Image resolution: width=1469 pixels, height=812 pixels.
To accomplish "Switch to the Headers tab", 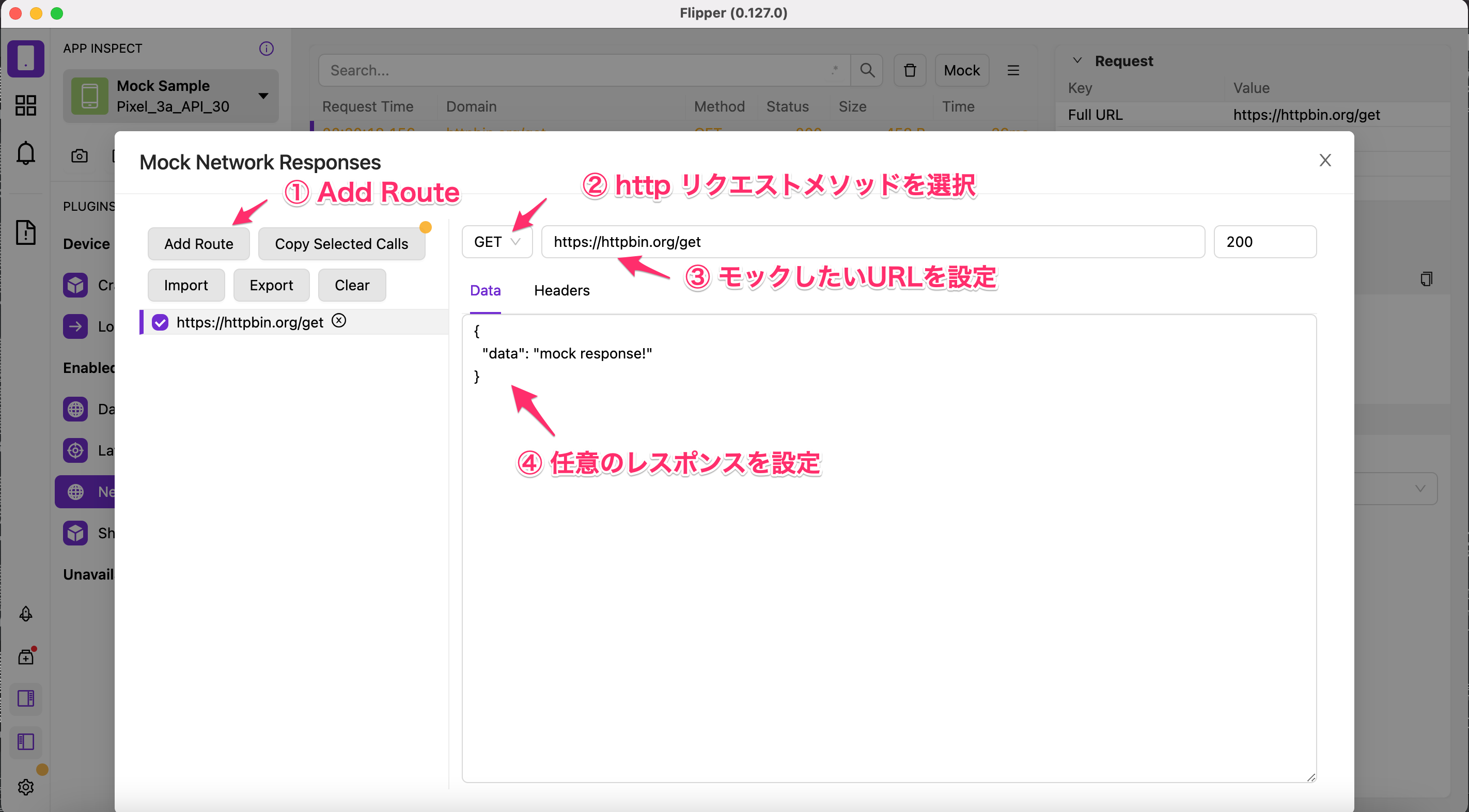I will pos(561,290).
